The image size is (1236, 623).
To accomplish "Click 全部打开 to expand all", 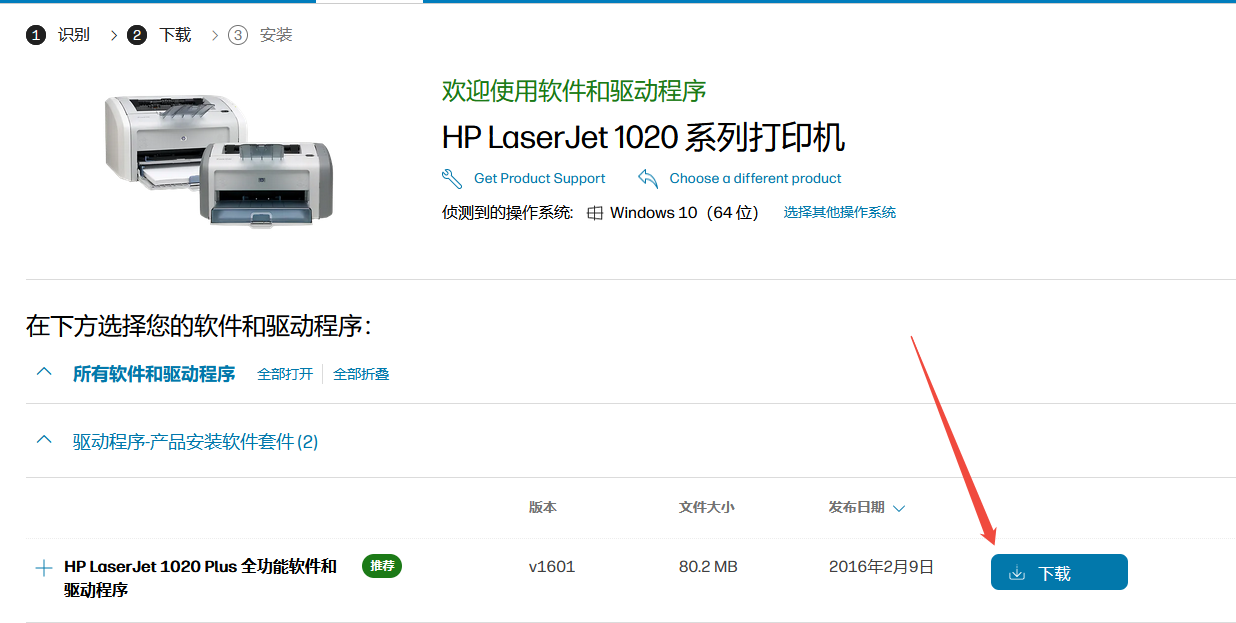I will 285,374.
